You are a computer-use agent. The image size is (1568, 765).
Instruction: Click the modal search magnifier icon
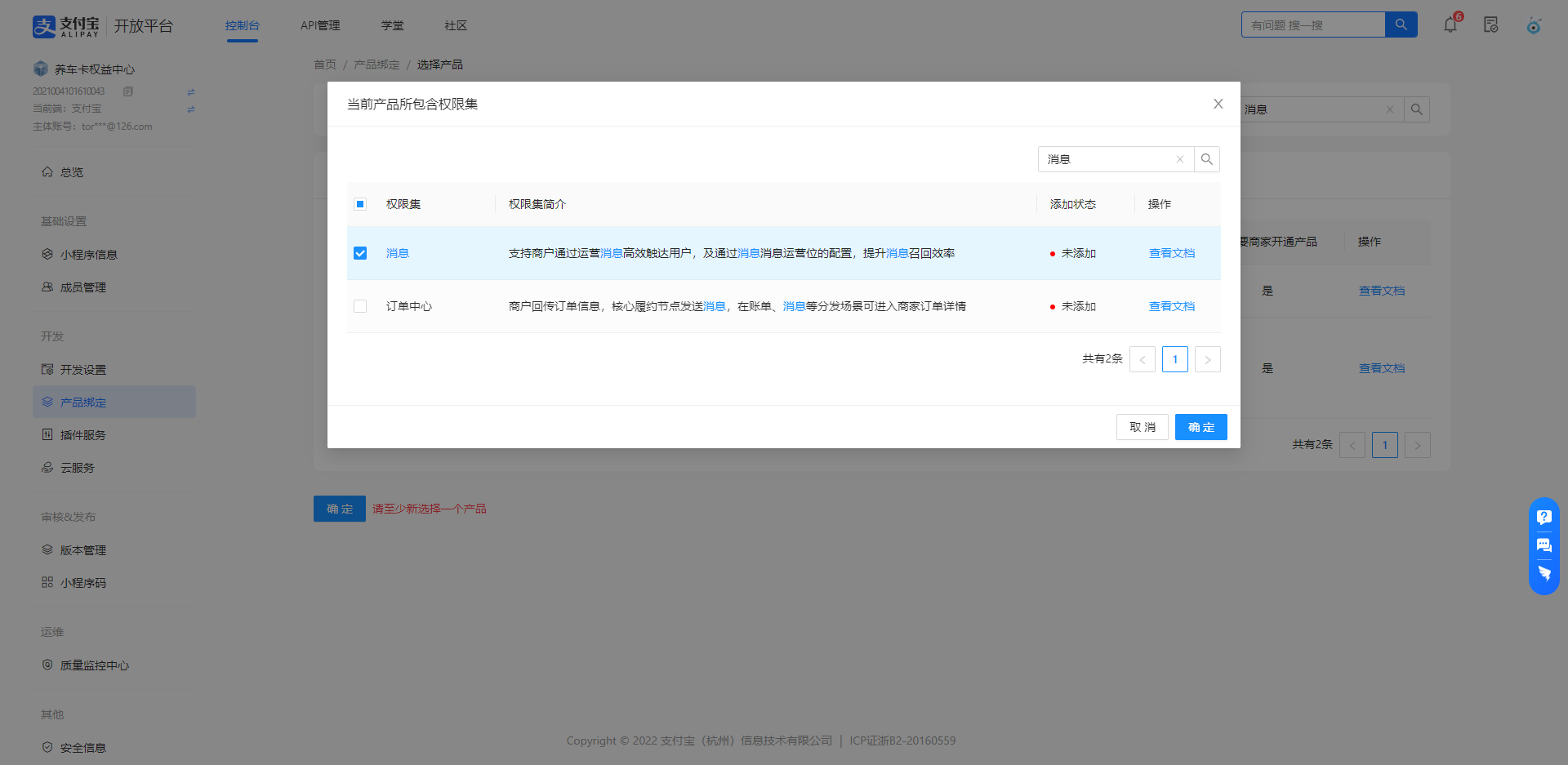(x=1206, y=159)
